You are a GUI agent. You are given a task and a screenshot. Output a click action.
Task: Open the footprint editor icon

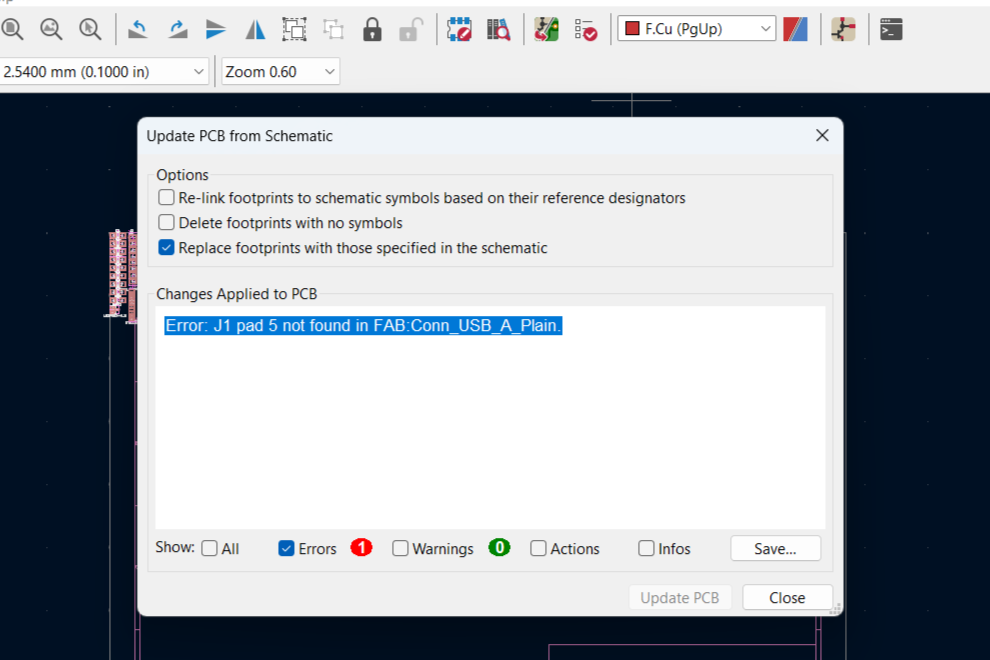click(x=459, y=29)
